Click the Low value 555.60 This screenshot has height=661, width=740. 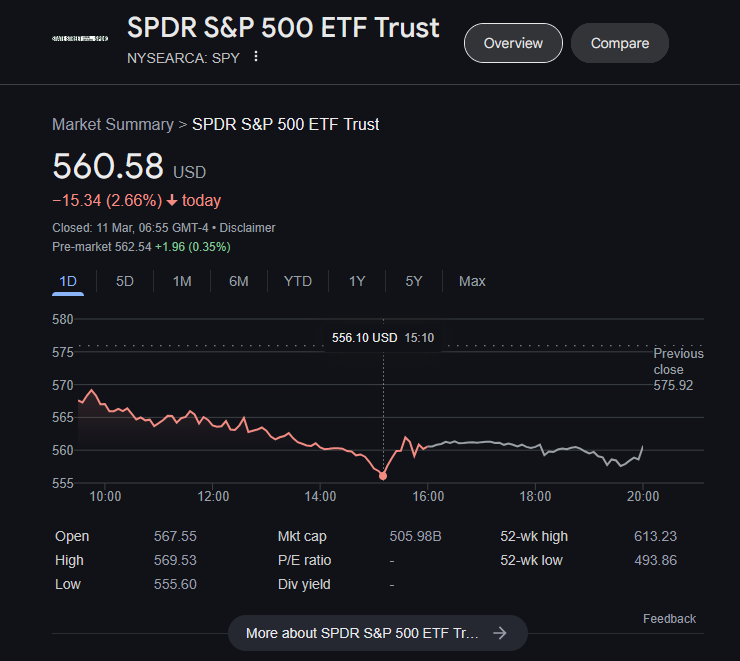(x=175, y=585)
